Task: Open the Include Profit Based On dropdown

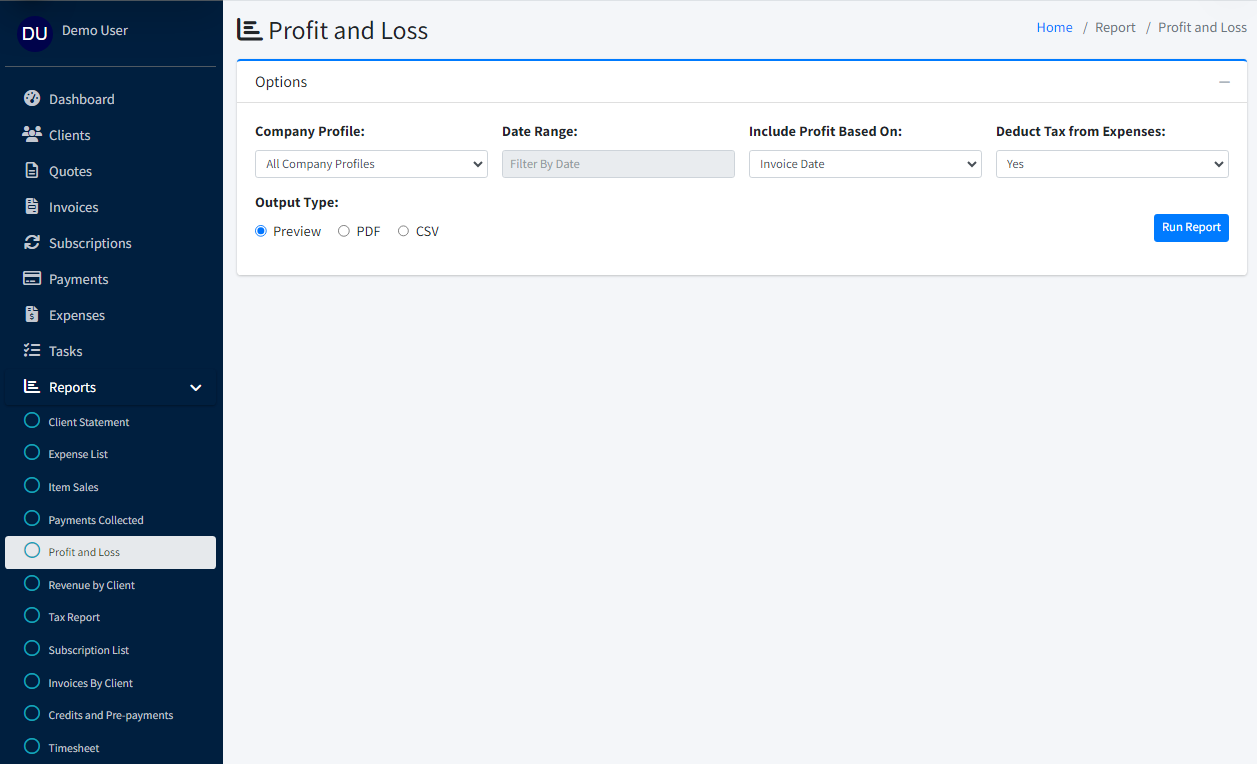Action: (x=864, y=163)
